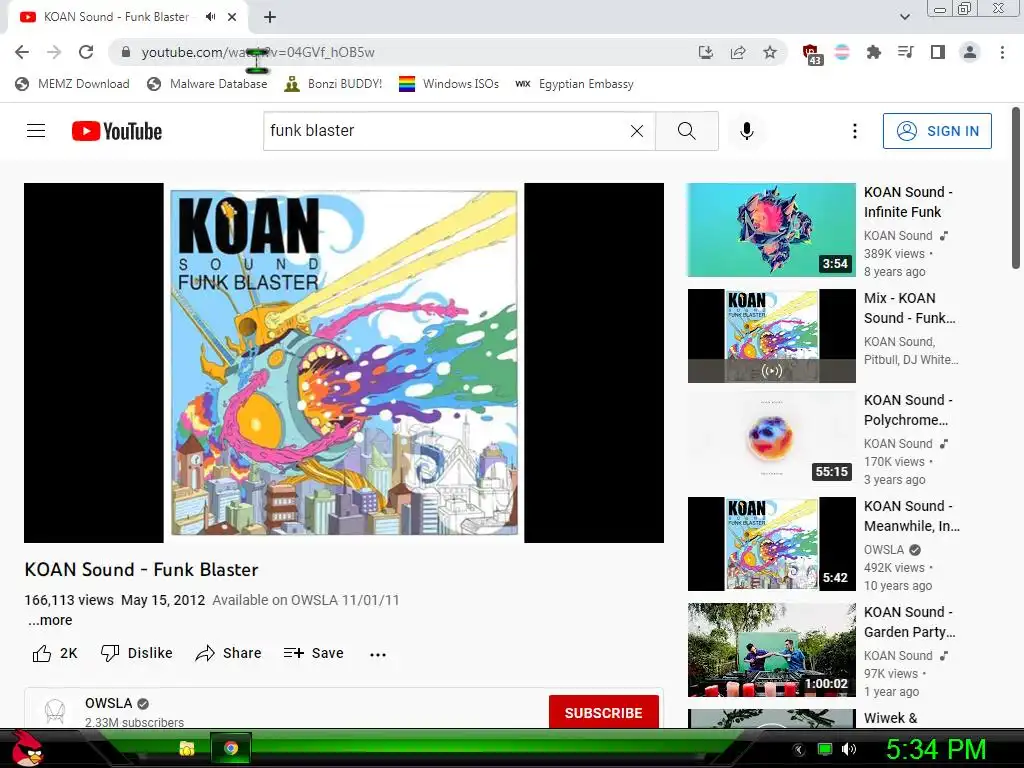Go to YouTube home via the logo
Viewport: 1024px width, 768px height.
(x=117, y=131)
